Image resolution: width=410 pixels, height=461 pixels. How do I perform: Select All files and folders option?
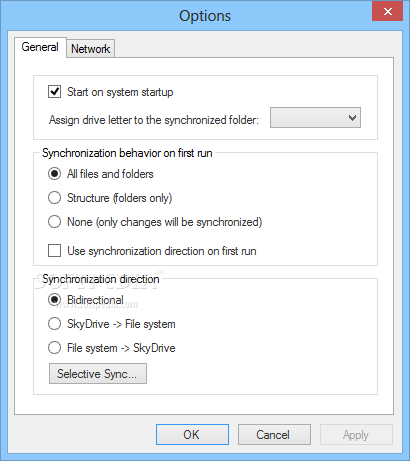point(54,174)
